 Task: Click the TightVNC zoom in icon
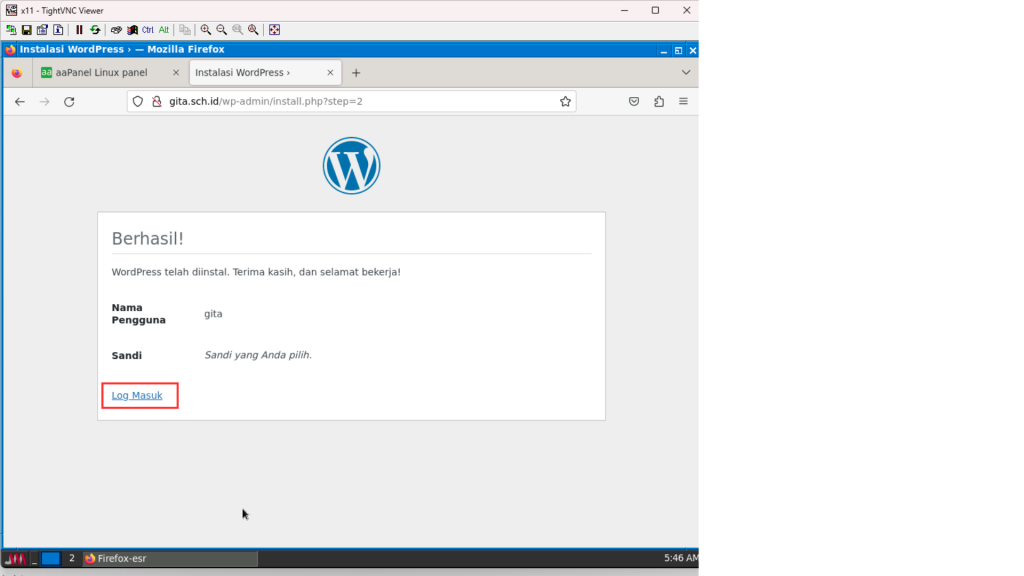pyautogui.click(x=206, y=30)
